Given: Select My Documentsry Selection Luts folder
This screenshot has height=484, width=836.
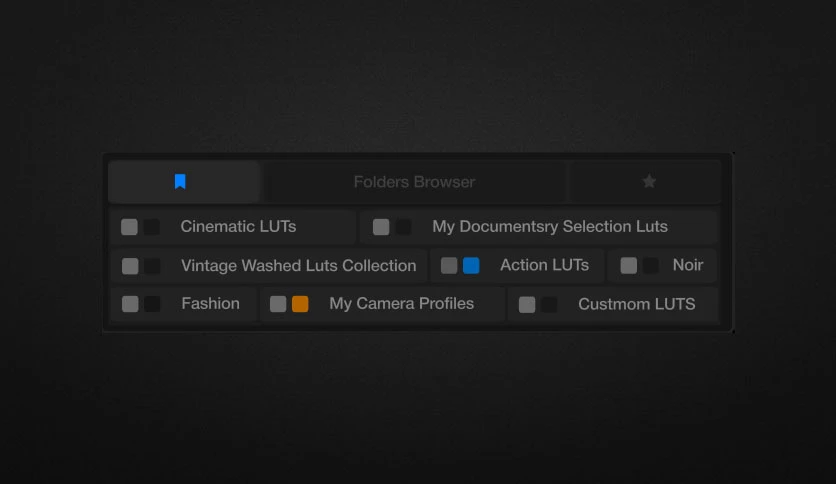Looking at the screenshot, I should (x=538, y=227).
